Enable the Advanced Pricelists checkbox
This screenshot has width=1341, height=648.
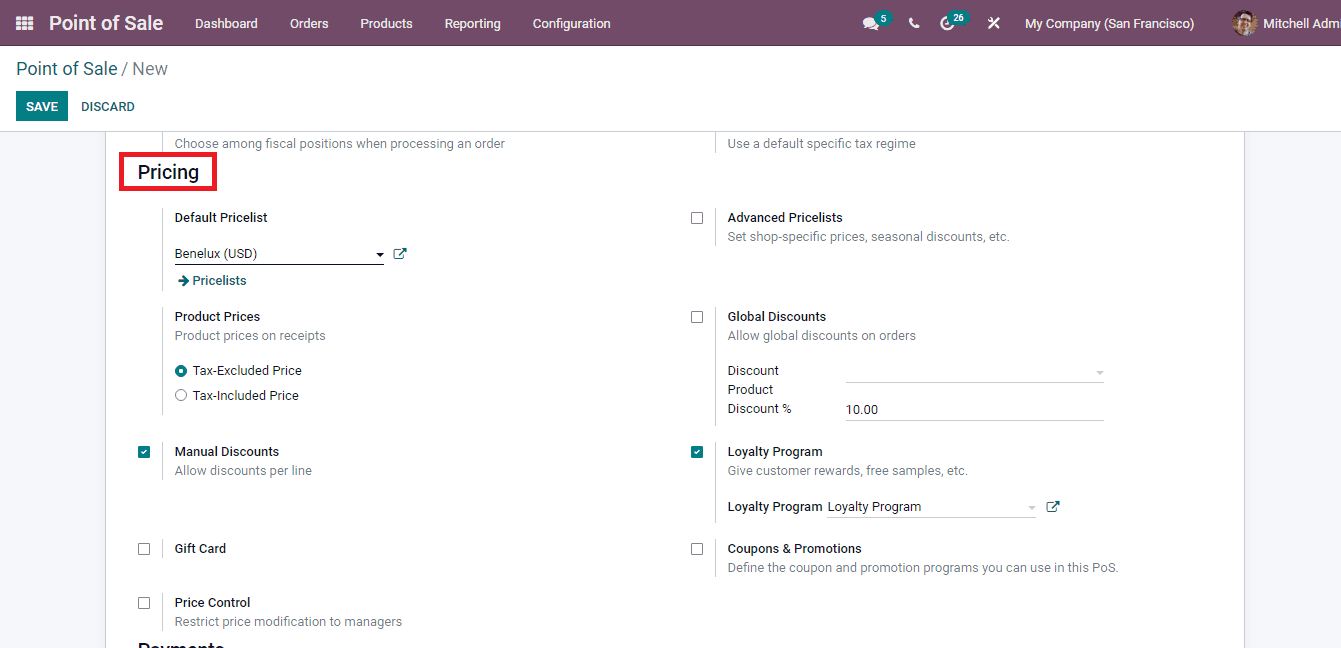pos(697,217)
